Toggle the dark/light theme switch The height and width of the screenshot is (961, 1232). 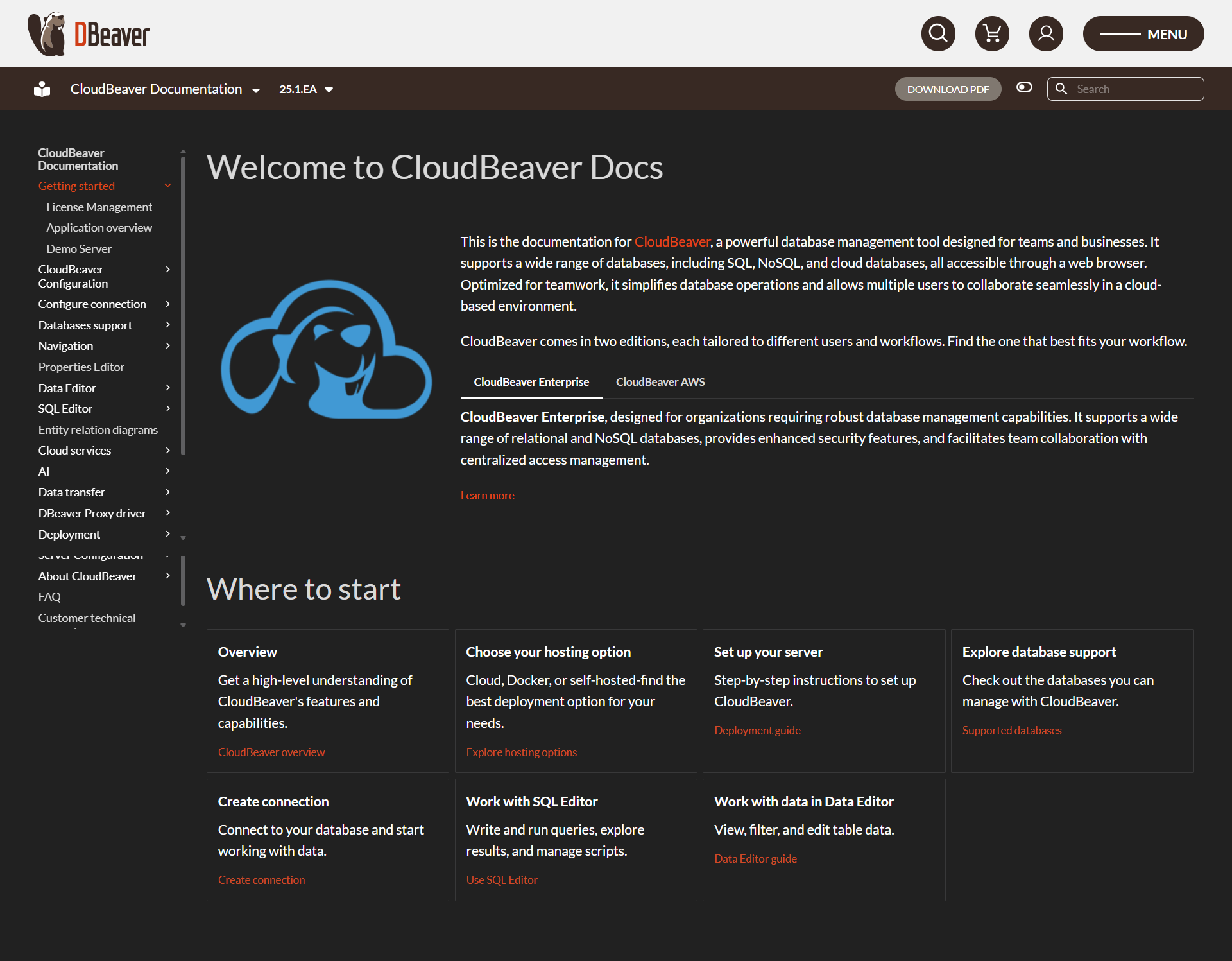[1024, 87]
